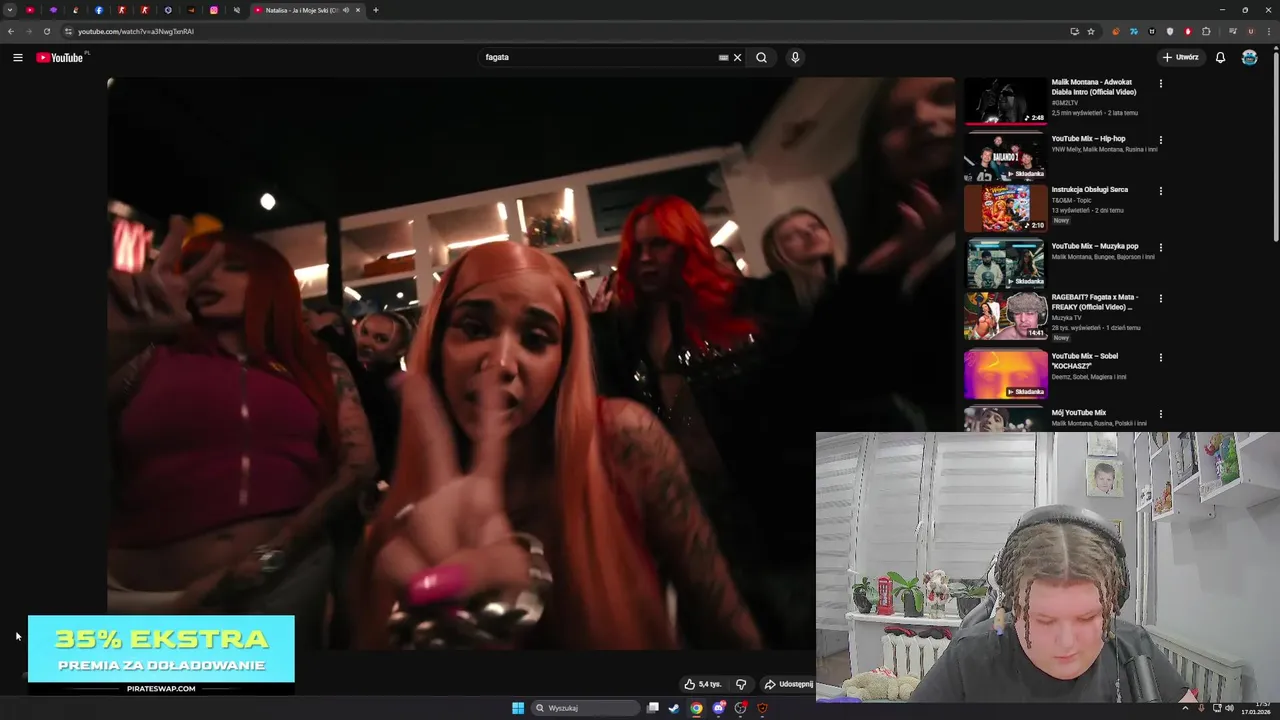View site information icon in address bar

pyautogui.click(x=68, y=31)
